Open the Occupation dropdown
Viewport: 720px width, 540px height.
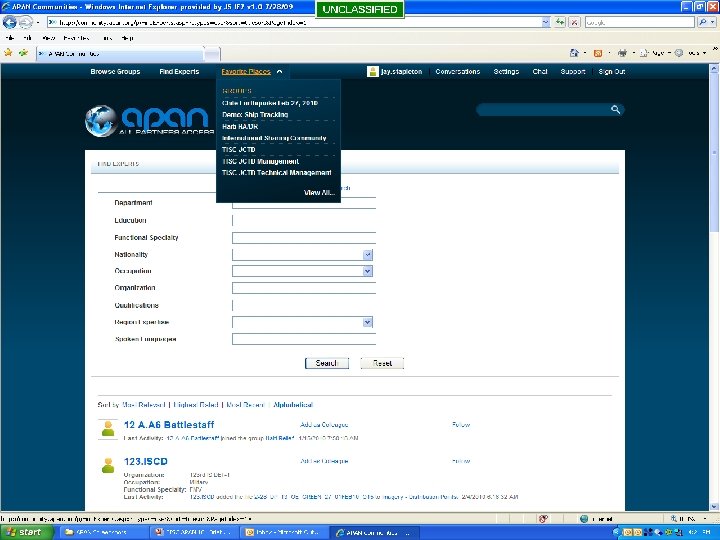[367, 271]
